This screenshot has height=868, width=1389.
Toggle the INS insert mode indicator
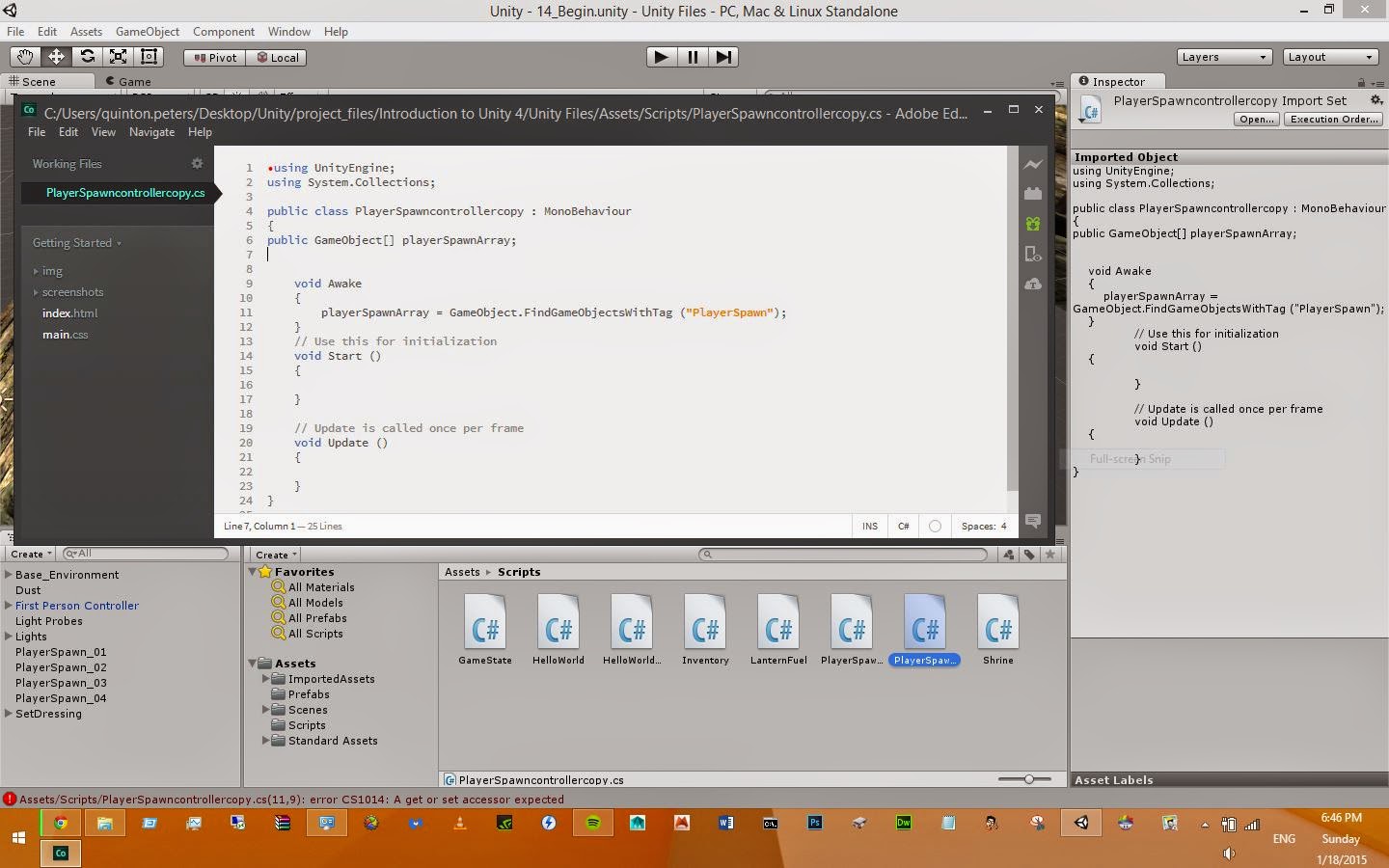pos(870,526)
